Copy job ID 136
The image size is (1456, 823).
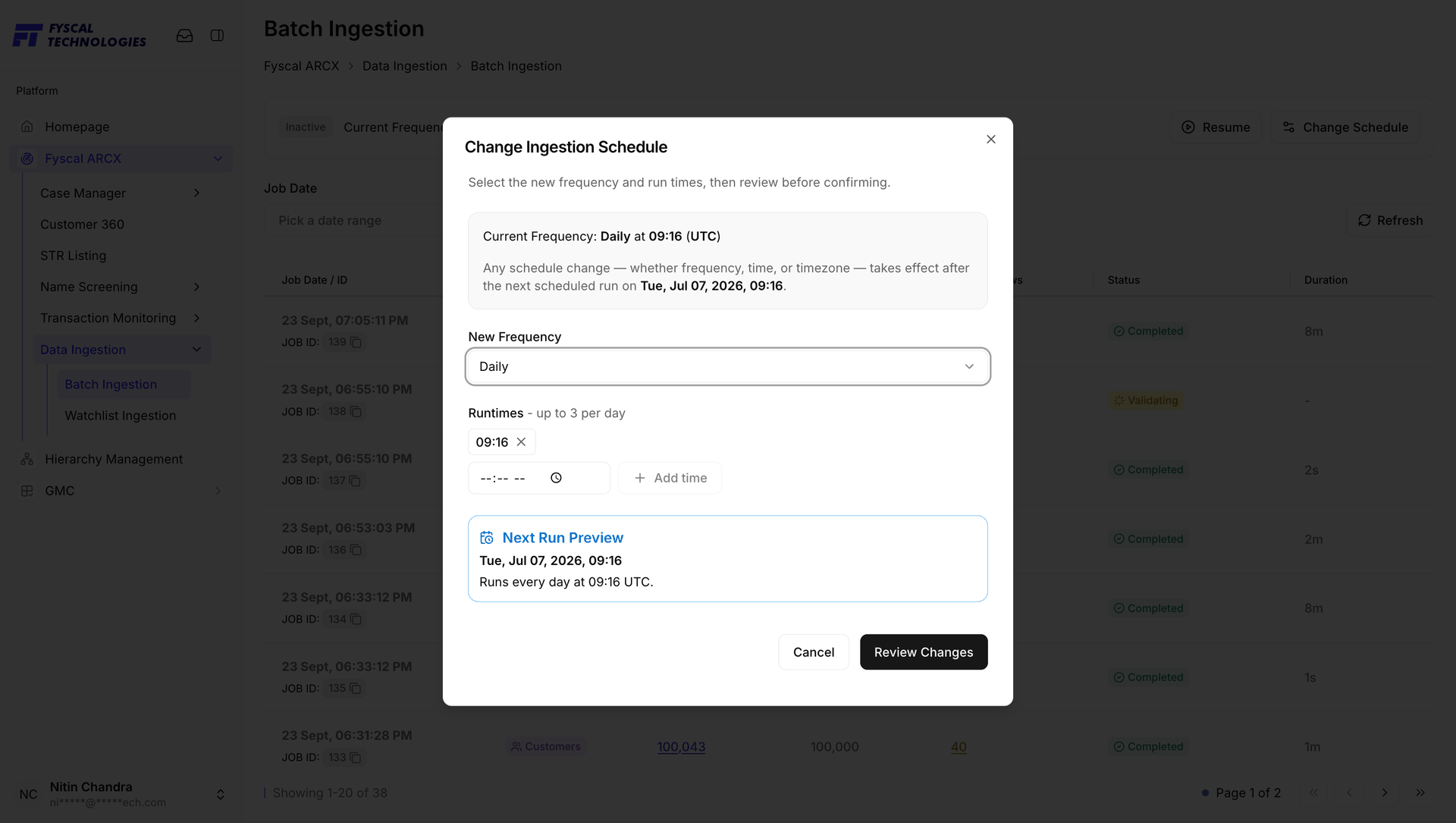(x=356, y=550)
